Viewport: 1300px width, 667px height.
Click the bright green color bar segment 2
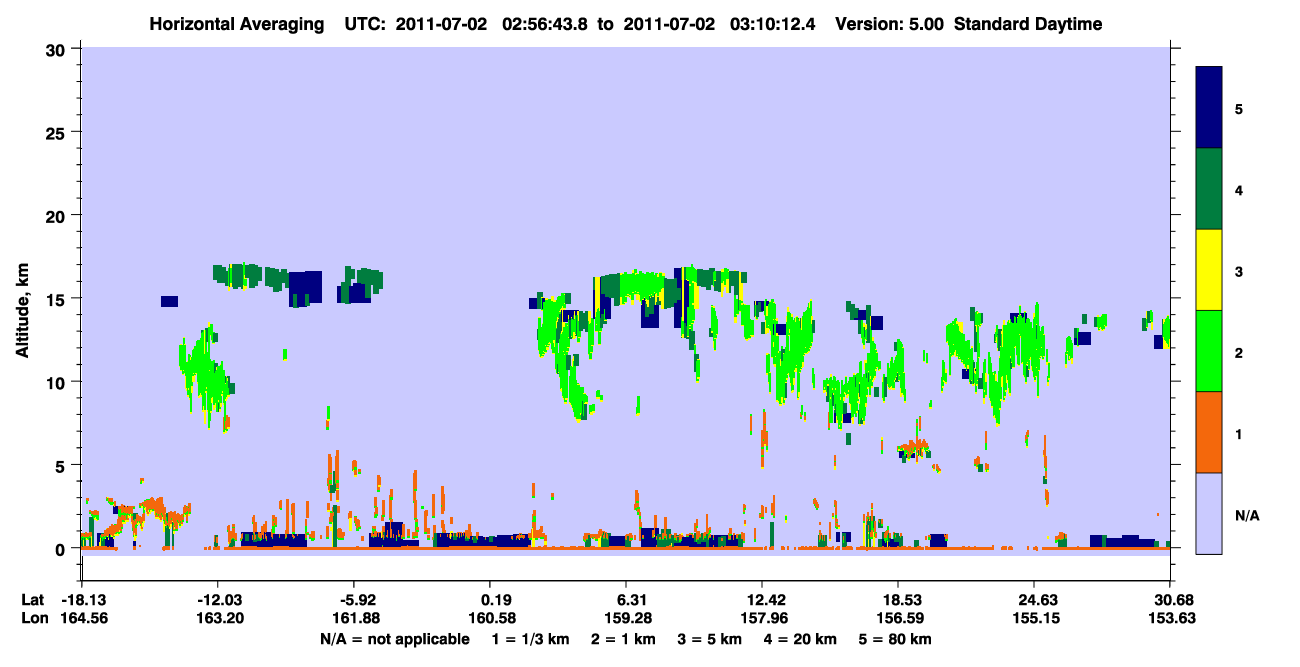[x=1209, y=351]
